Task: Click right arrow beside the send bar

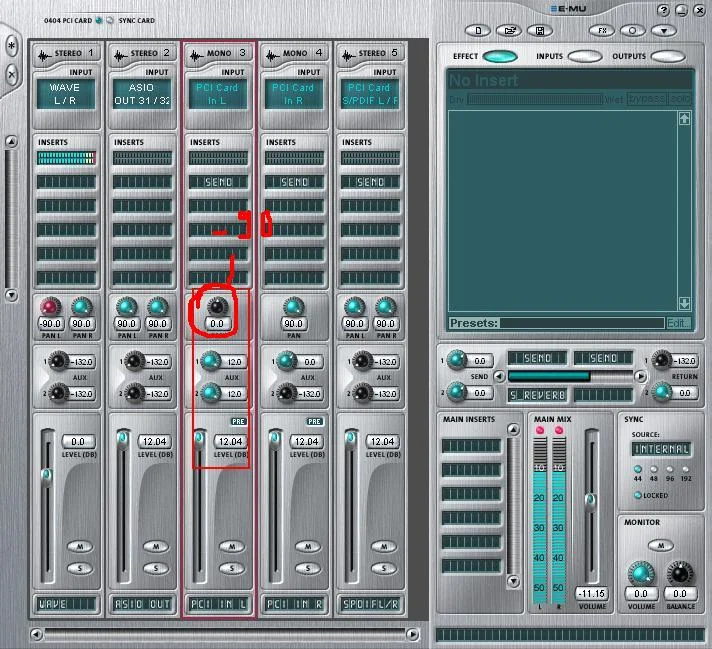Action: (639, 376)
